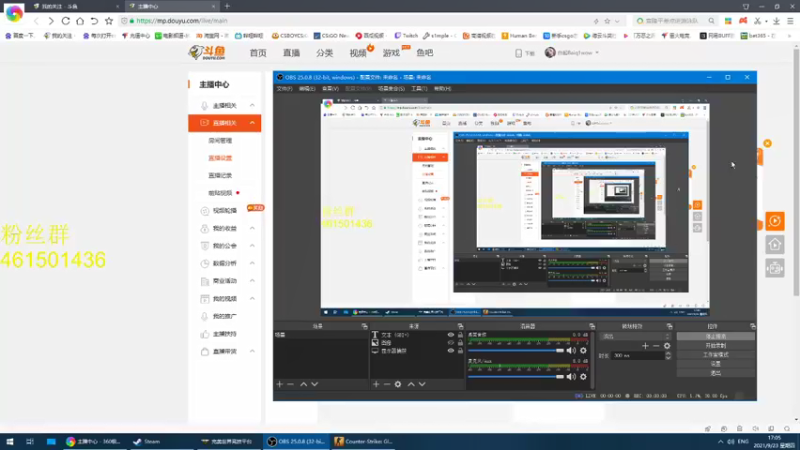This screenshot has height=450, width=800.
Task: Toggle visibility of 图像 source
Action: (x=451, y=343)
